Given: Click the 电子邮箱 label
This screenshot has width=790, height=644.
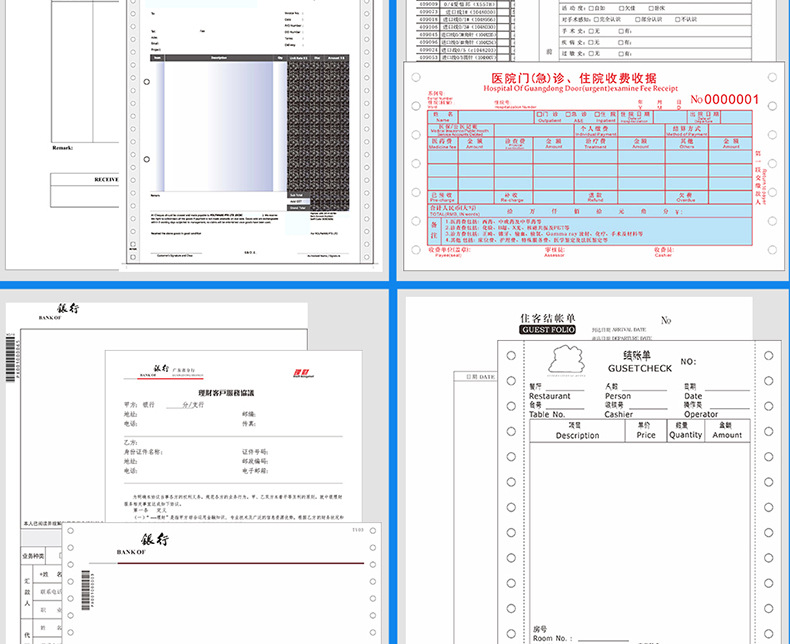Looking at the screenshot, I should (x=255, y=471).
